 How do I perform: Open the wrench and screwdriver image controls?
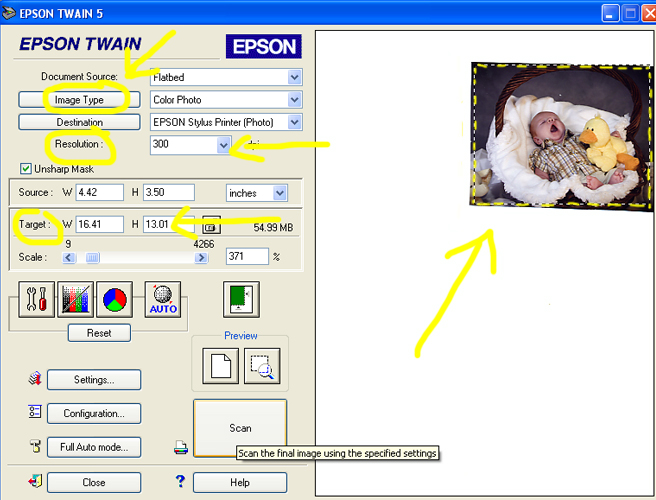36,299
